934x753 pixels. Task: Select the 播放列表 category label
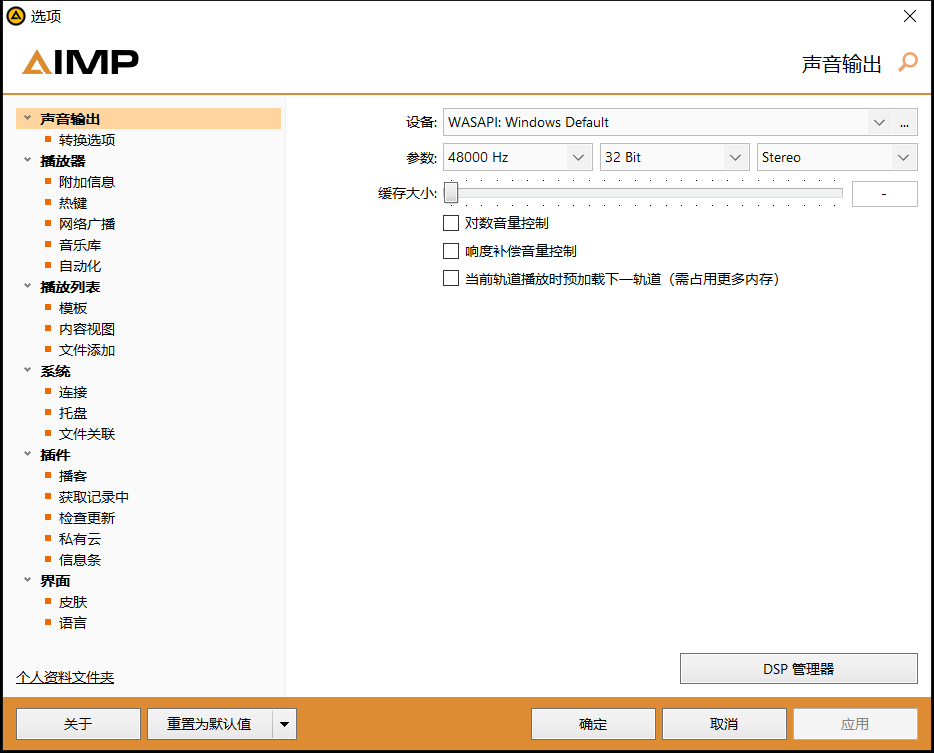(70, 287)
